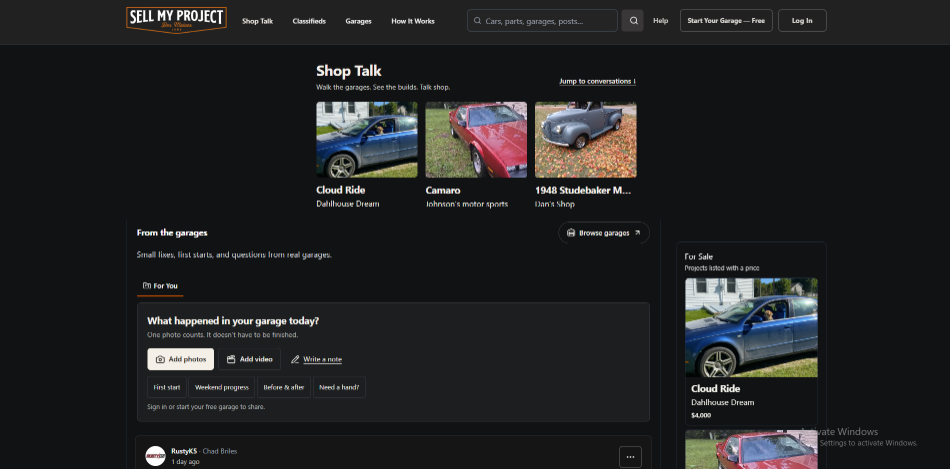Screen dimensions: 950x469
Task: Click Cloud Ride title under Shop Talk
Action: (340, 190)
